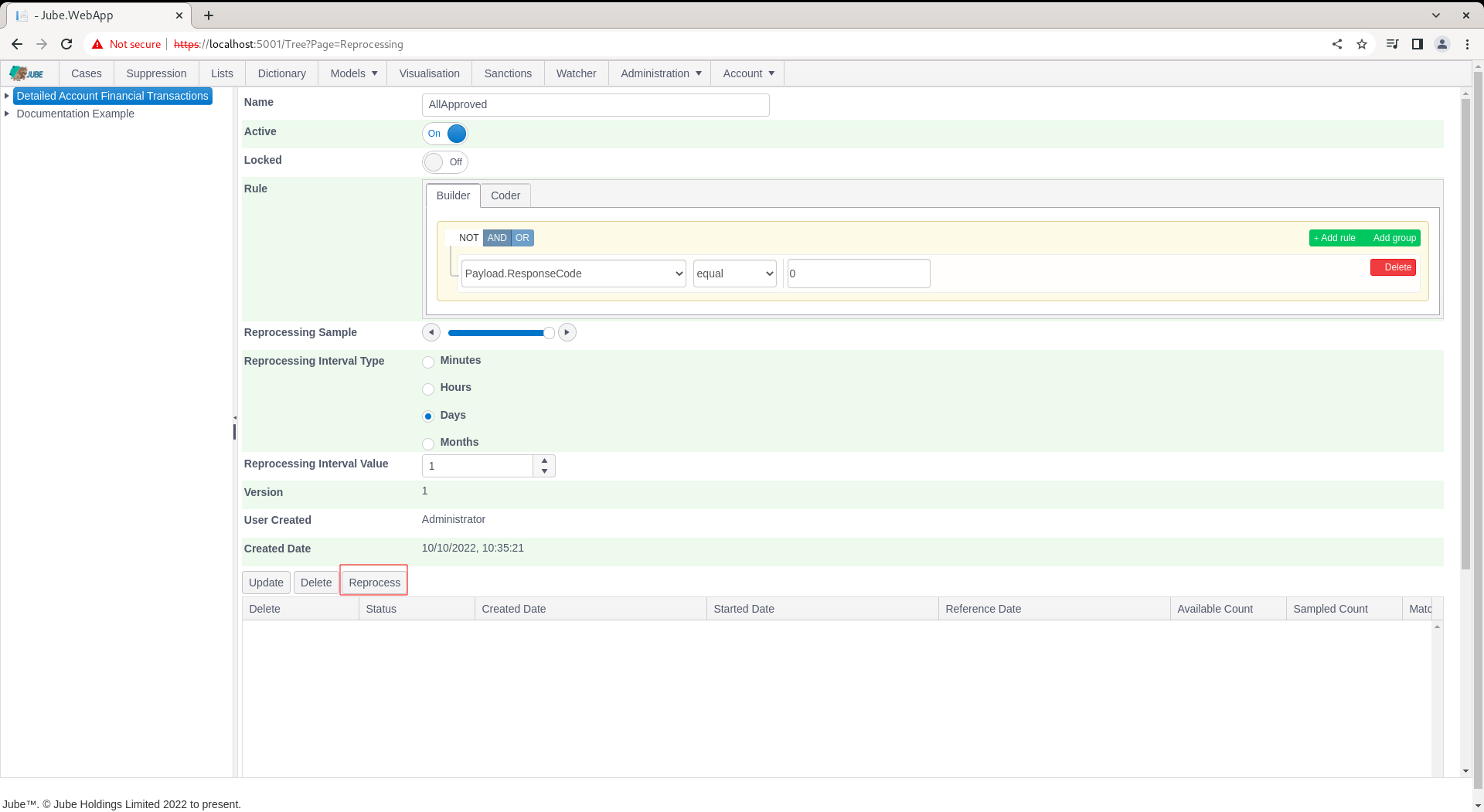1484x812 pixels.
Task: Expand the Documentation Example tree node
Action: [7, 114]
